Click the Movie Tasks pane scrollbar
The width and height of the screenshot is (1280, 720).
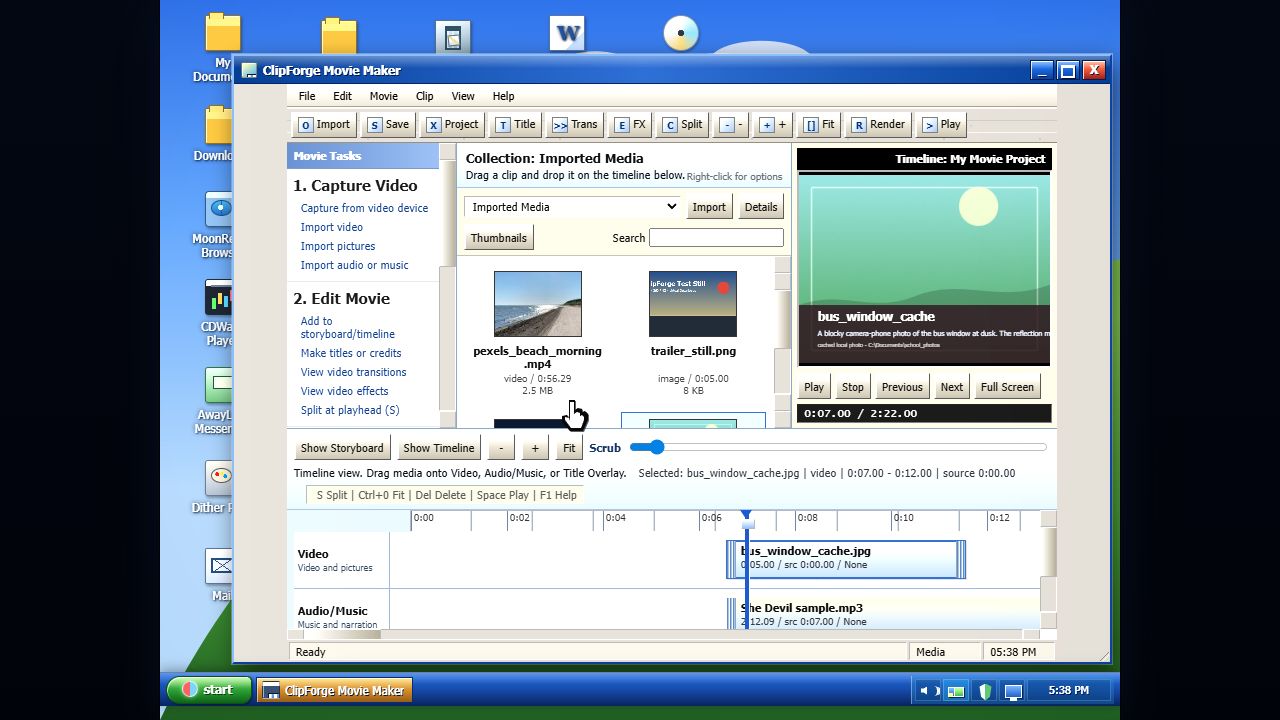coord(447,286)
